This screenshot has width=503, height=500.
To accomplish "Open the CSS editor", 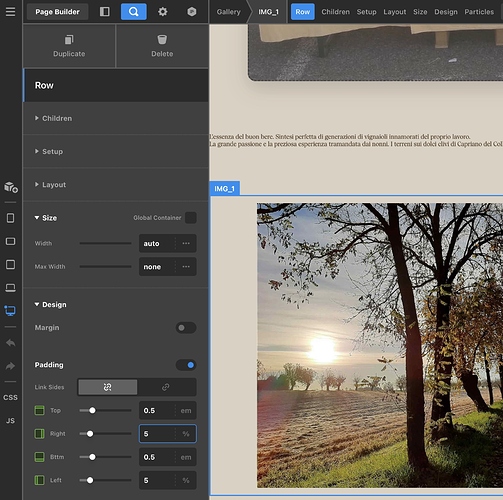I will point(10,397).
